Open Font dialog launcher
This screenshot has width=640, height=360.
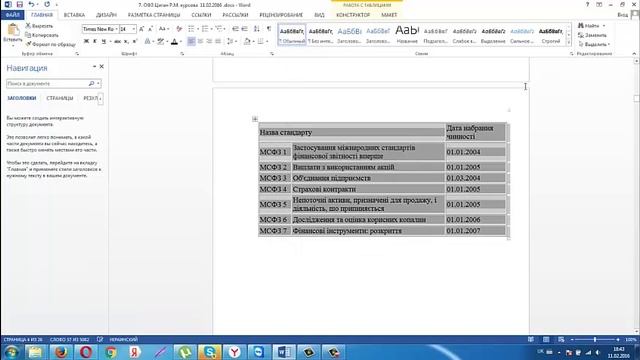(x=182, y=54)
